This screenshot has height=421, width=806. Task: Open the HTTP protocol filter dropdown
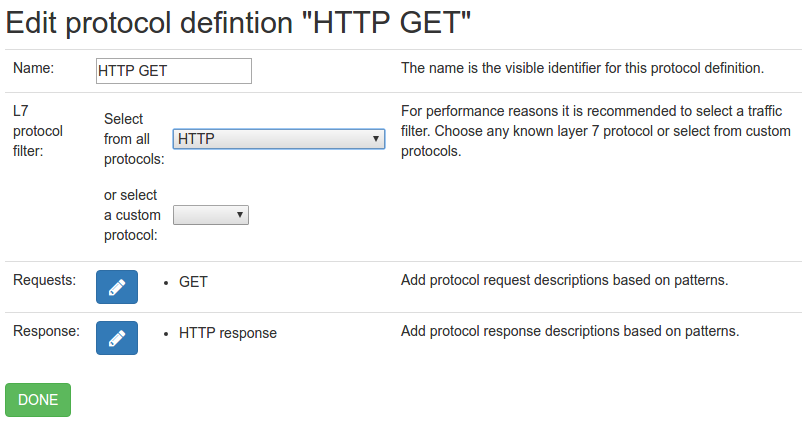pos(279,139)
